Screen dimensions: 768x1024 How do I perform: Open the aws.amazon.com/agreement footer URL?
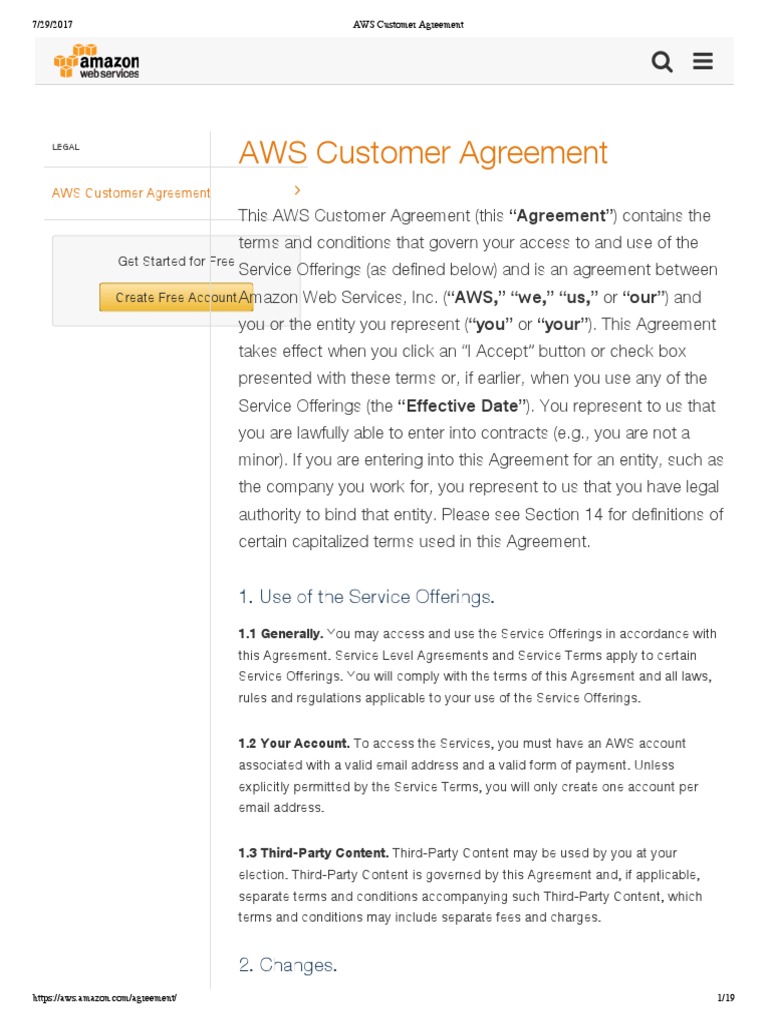tap(105, 998)
